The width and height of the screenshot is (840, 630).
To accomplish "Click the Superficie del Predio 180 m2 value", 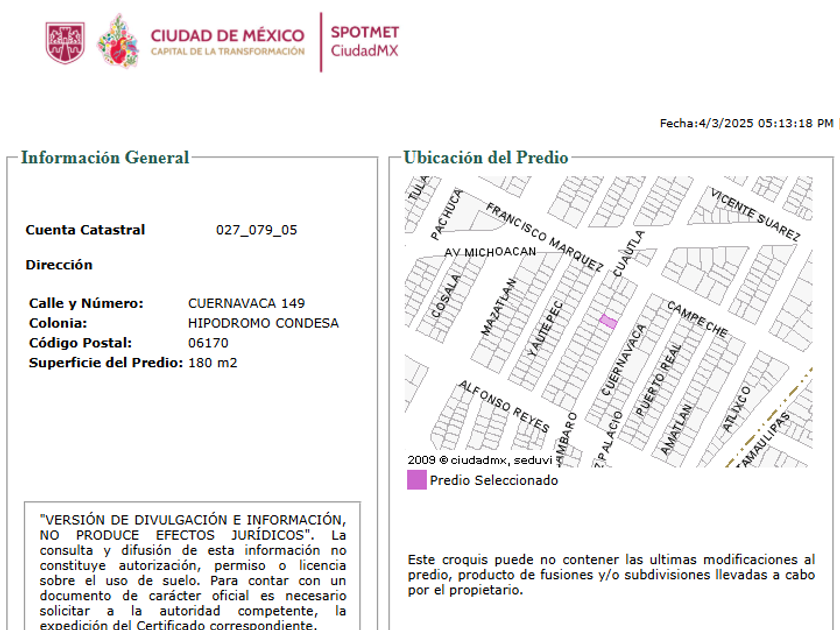I will point(212,363).
